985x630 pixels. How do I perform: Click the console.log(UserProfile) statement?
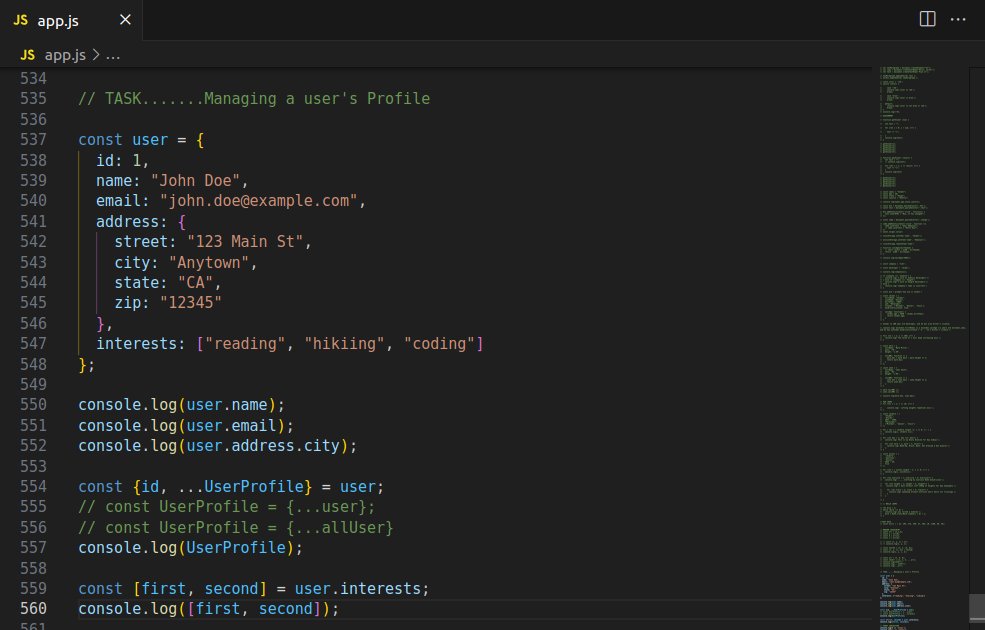click(190, 547)
